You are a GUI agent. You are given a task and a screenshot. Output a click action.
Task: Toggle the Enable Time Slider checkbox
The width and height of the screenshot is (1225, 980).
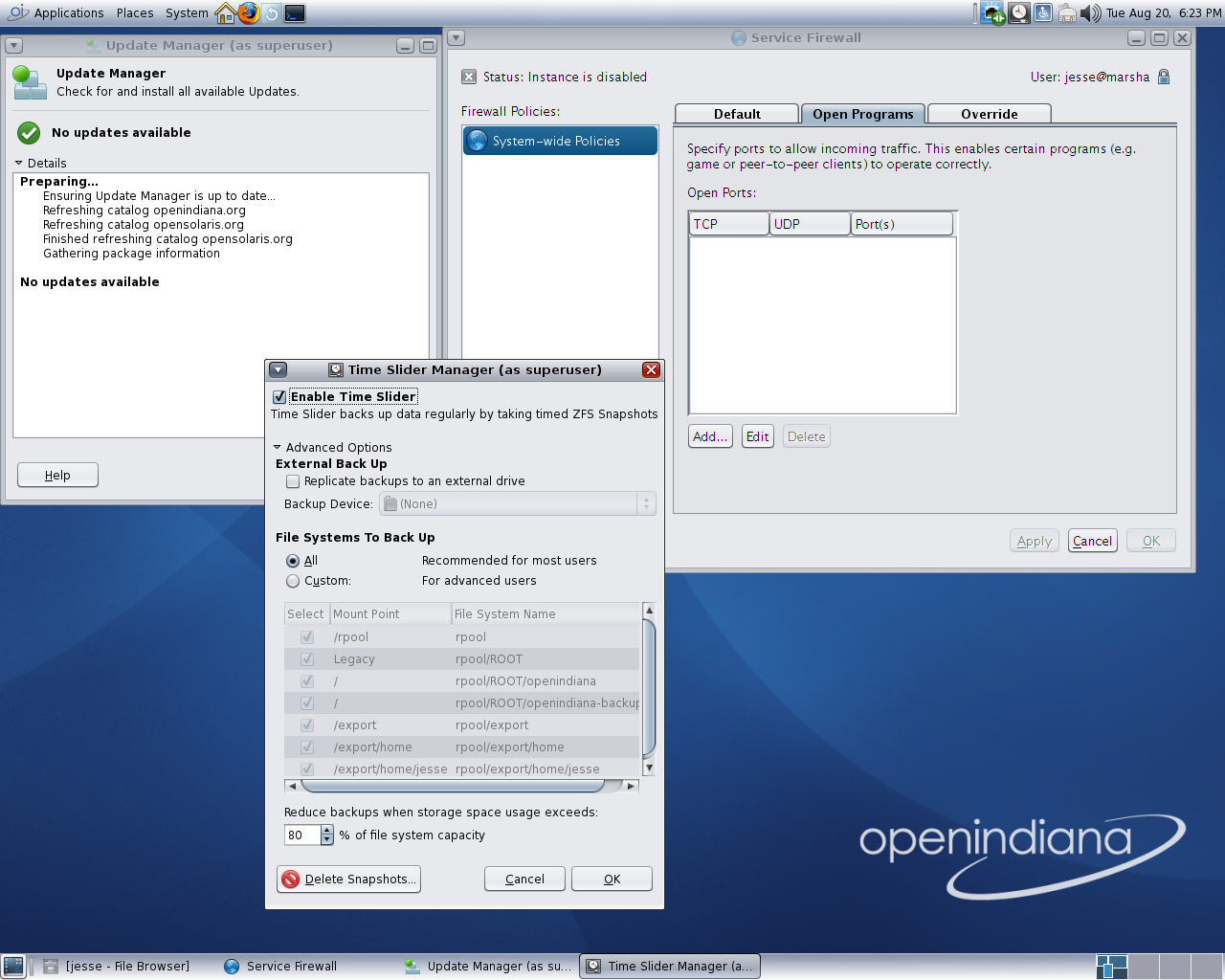coord(279,396)
